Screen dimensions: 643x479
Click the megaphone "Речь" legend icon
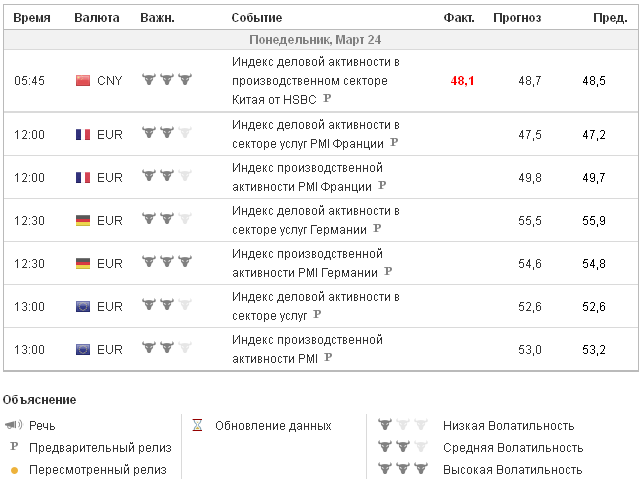point(13,425)
